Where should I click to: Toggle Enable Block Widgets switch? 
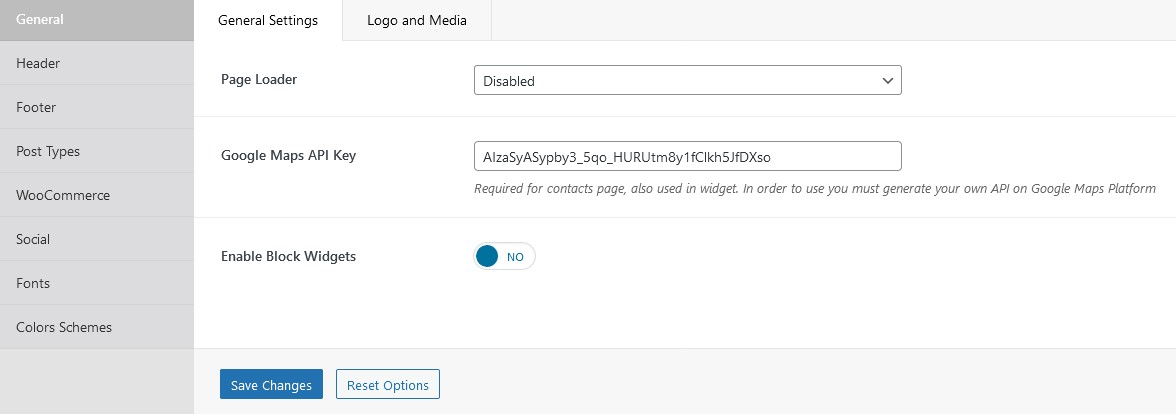[505, 256]
